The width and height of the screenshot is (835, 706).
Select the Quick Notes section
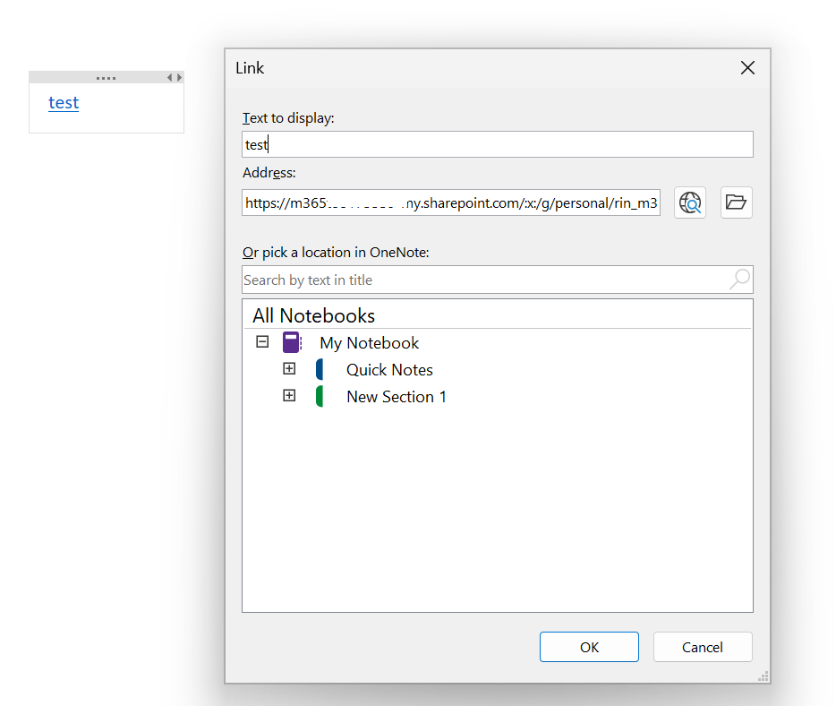click(x=389, y=370)
